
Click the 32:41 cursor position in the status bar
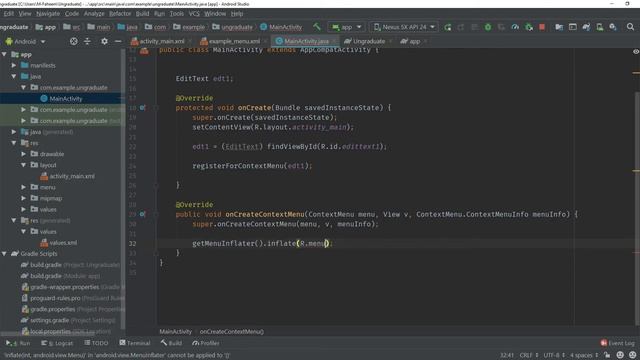(507, 355)
